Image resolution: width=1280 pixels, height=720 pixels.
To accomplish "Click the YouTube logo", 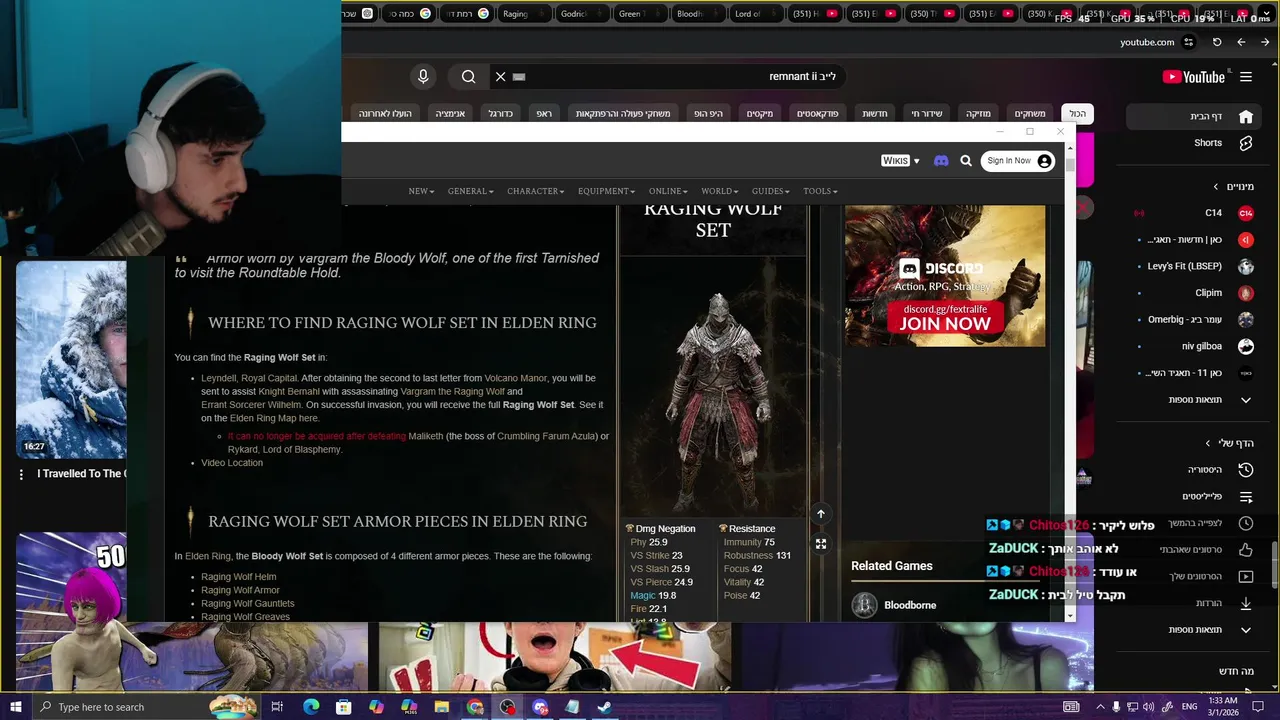I will pyautogui.click(x=1194, y=77).
